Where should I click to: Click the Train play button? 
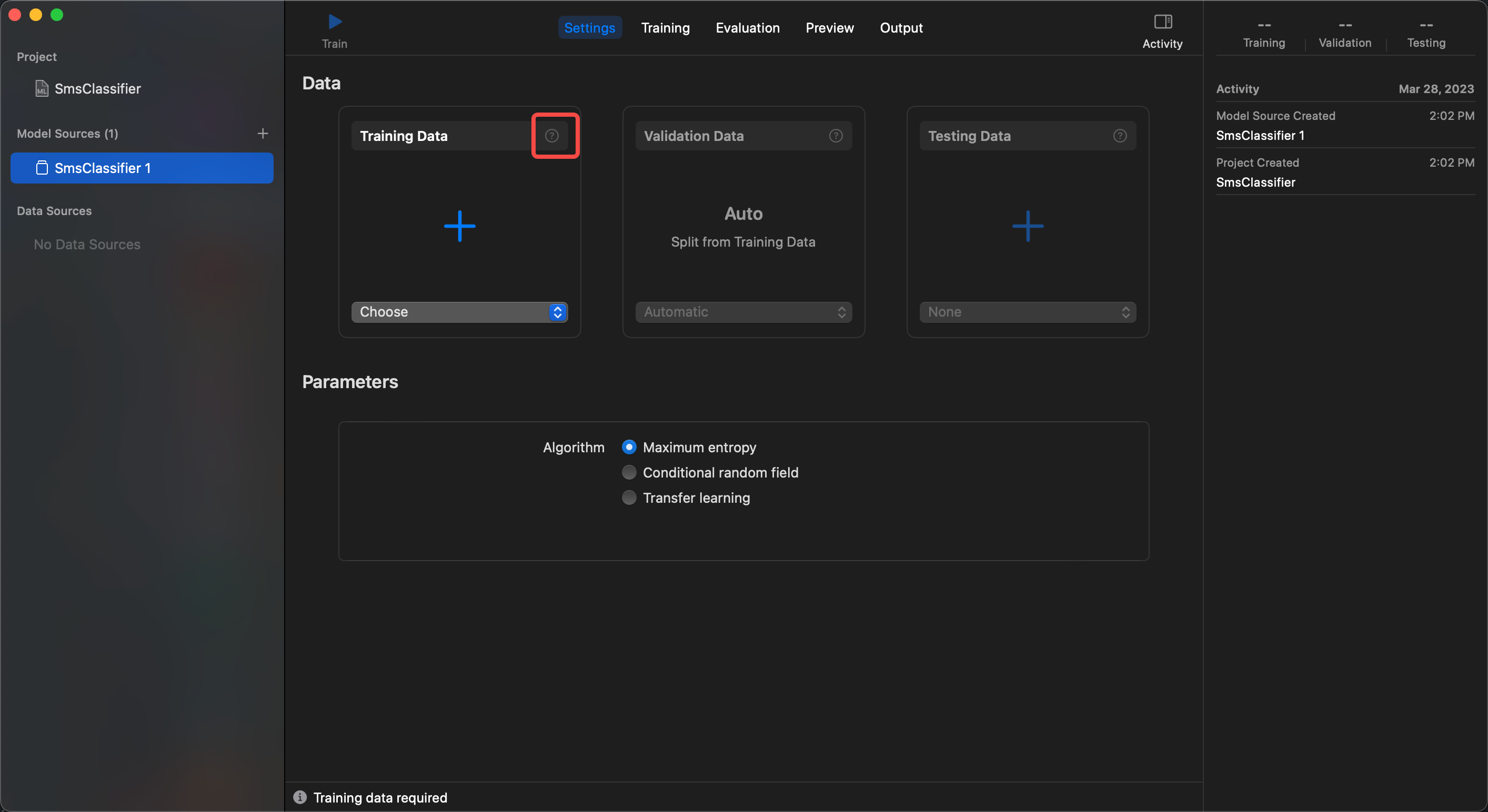[x=335, y=22]
